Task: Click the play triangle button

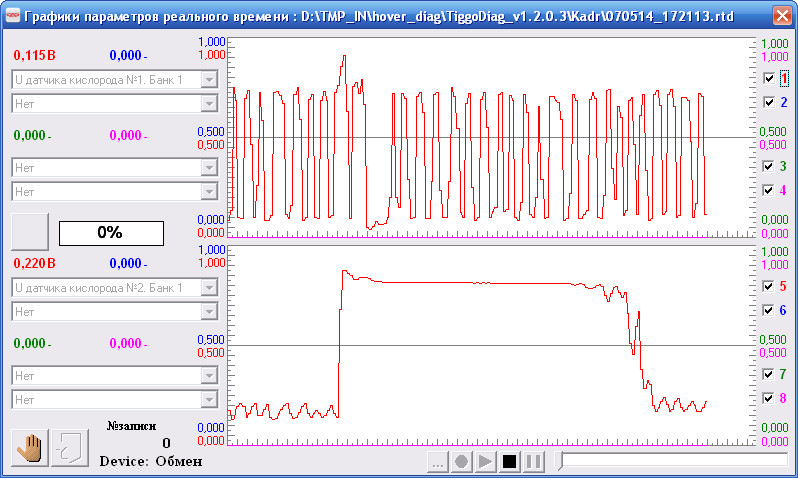Action: pos(485,462)
